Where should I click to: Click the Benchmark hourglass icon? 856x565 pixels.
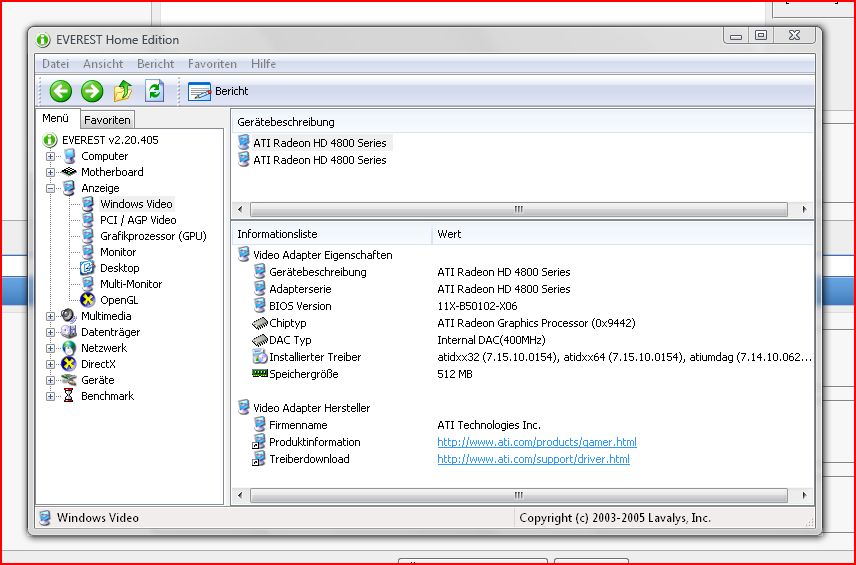coord(69,395)
